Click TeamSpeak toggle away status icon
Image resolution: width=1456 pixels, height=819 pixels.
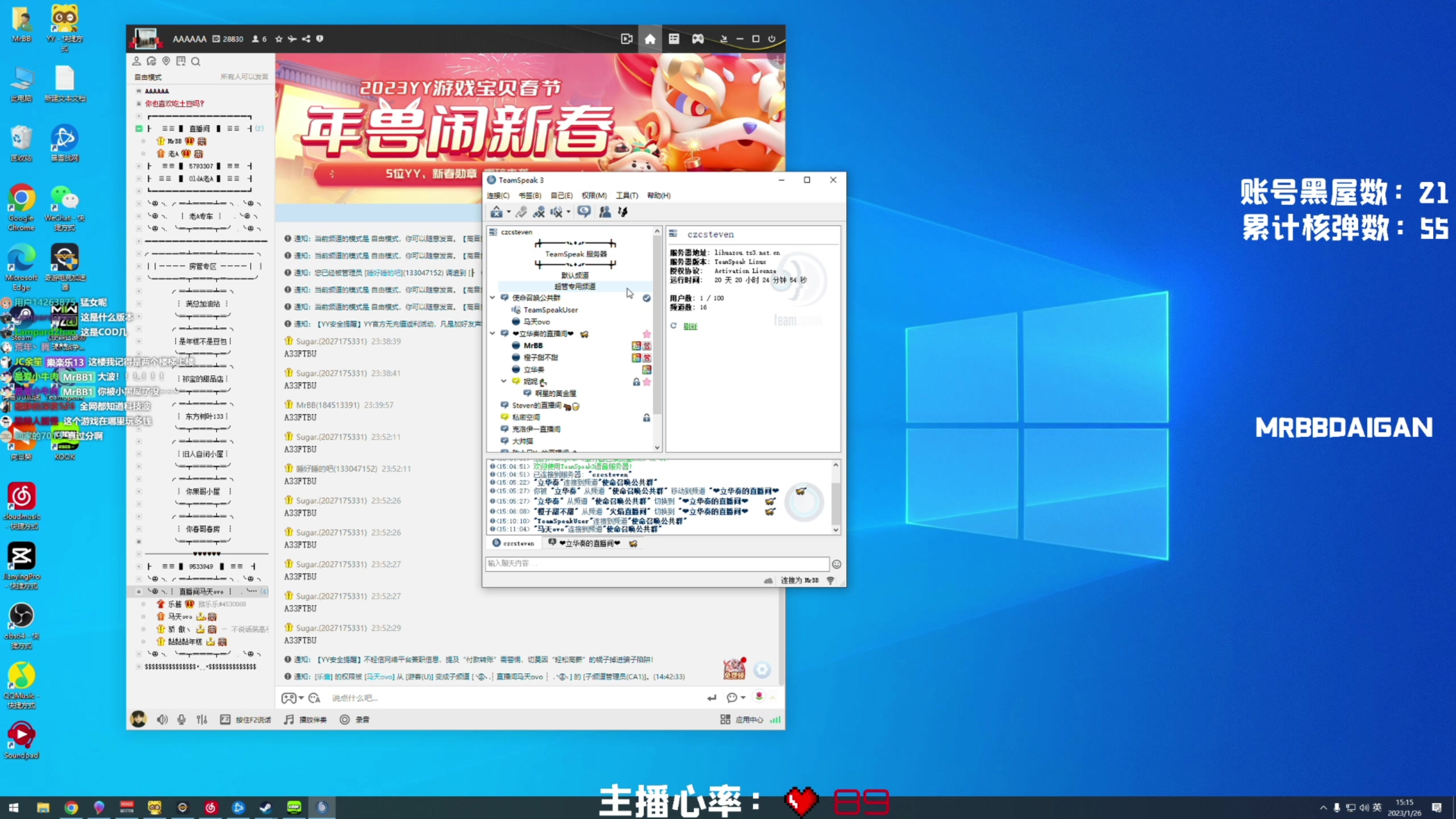(522, 212)
